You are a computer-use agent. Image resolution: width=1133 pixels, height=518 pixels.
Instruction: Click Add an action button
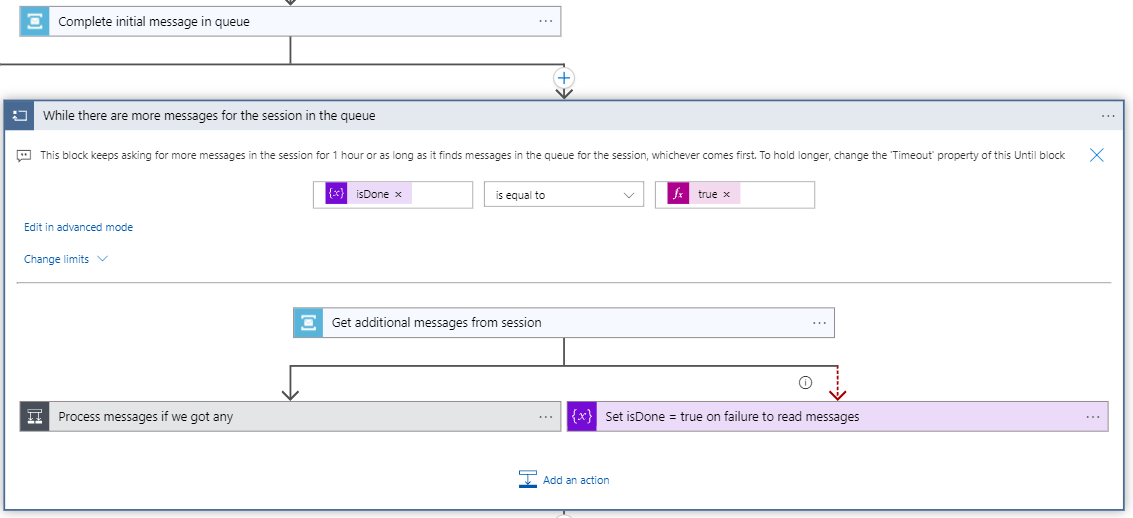[564, 480]
